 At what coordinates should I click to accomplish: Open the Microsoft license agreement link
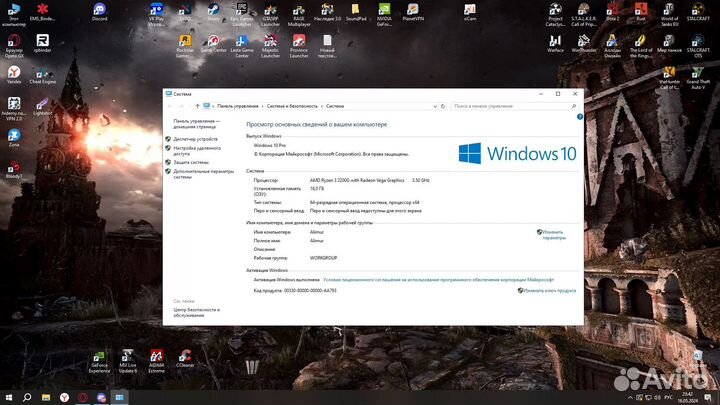(x=439, y=280)
